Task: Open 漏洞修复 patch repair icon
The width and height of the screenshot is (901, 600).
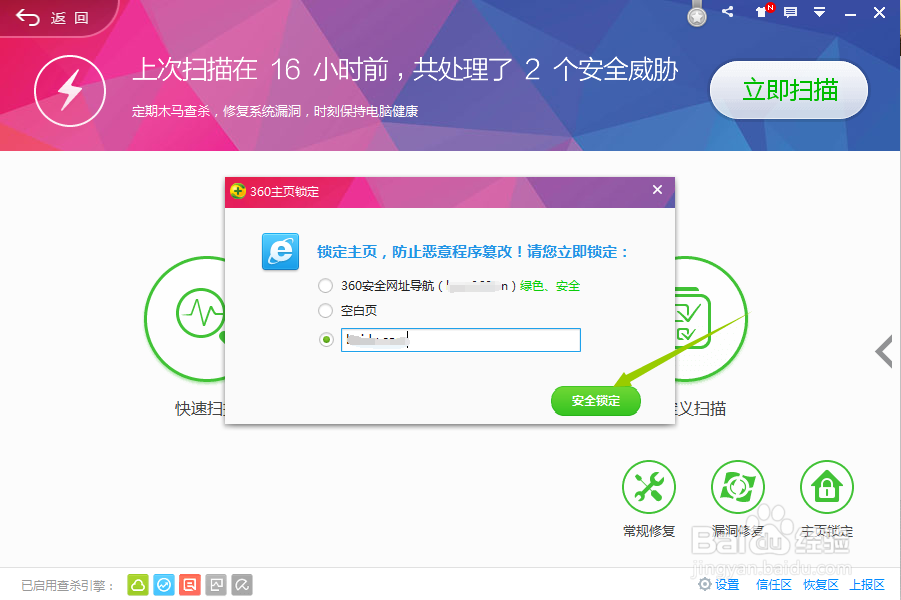Action: point(738,487)
